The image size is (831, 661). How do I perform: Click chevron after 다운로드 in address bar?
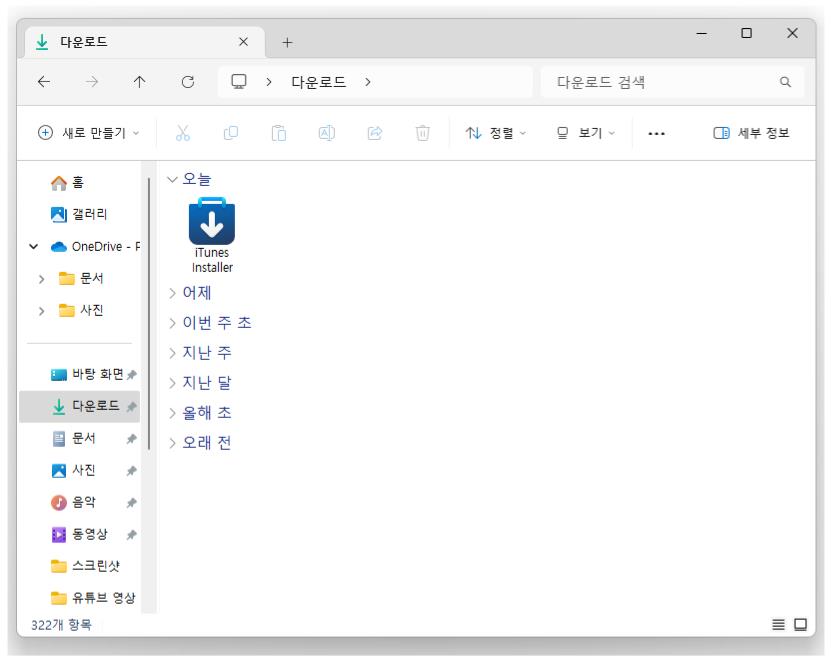pyautogui.click(x=368, y=82)
